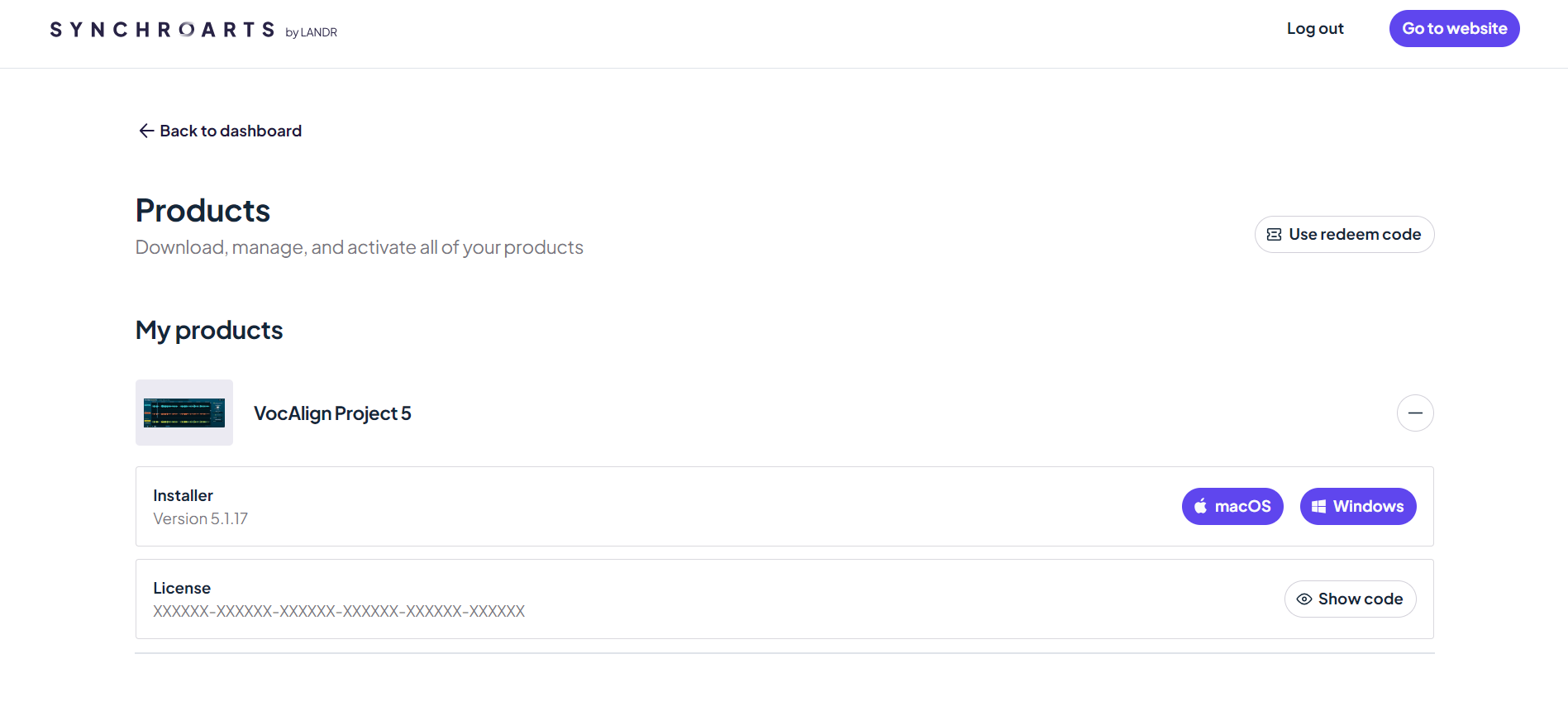The height and width of the screenshot is (716, 1568).
Task: Click the eye icon to reveal license
Action: click(1303, 599)
